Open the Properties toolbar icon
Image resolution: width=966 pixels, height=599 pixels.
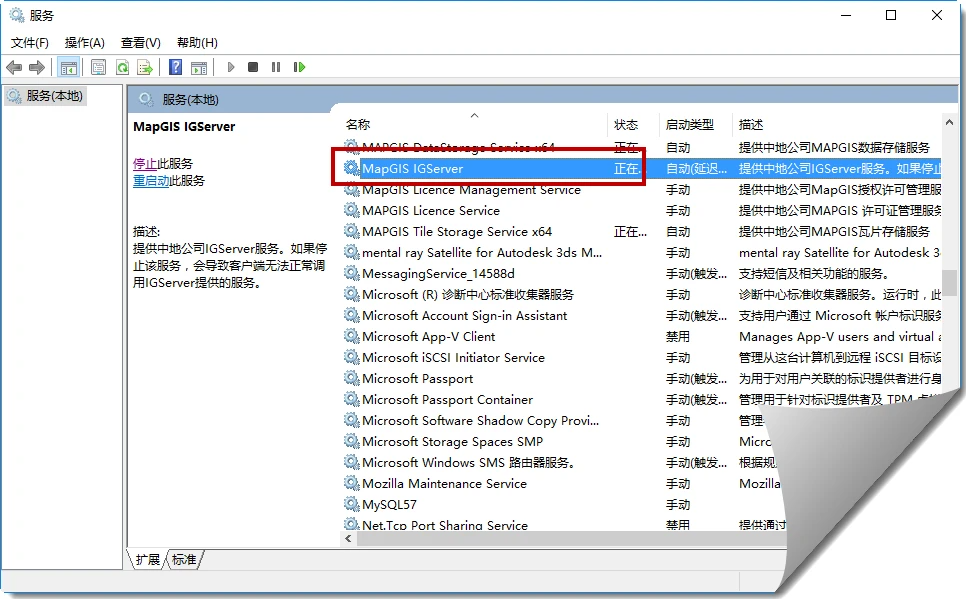98,67
